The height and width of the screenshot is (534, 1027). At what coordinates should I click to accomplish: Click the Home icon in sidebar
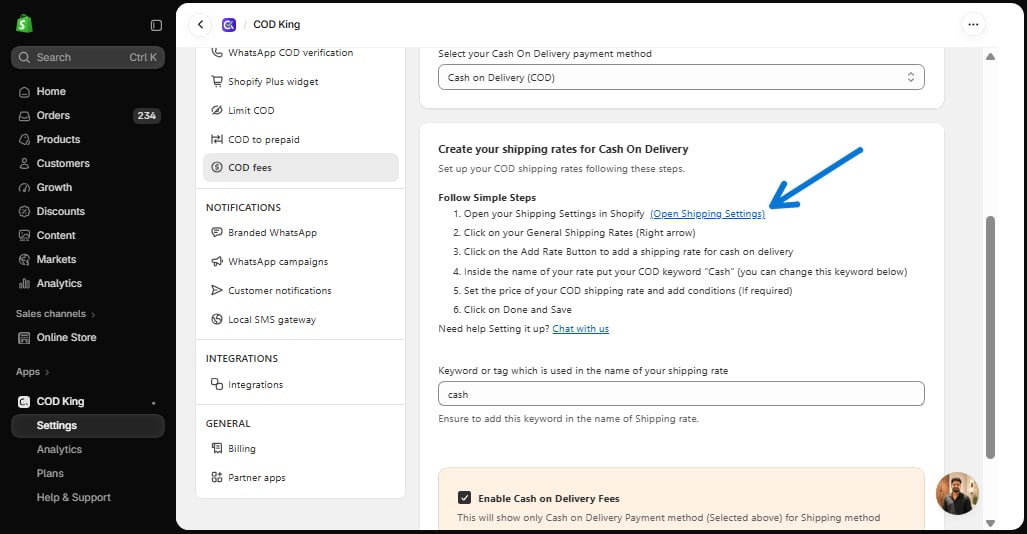[24, 92]
